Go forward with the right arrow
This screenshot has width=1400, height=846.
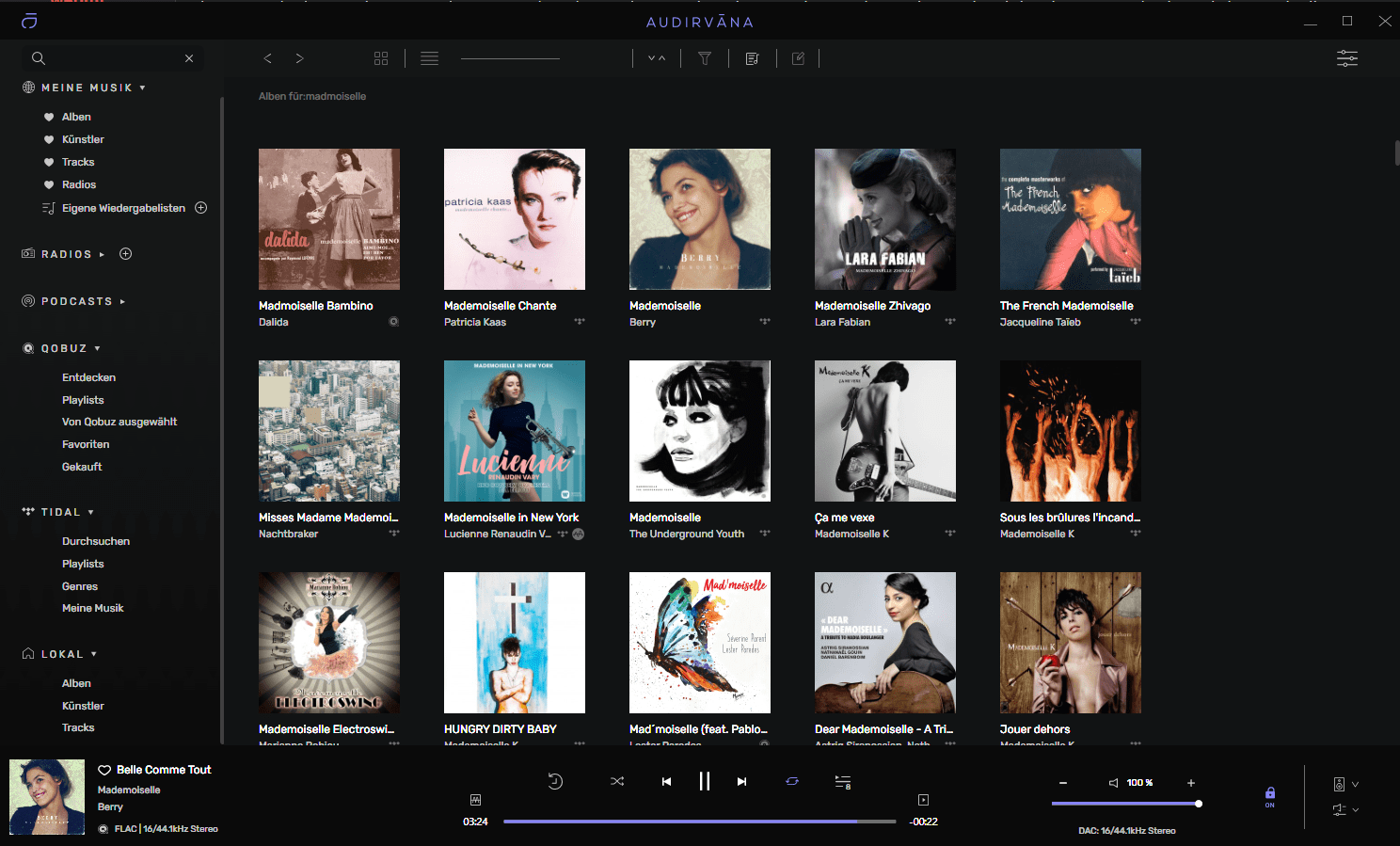tap(299, 58)
